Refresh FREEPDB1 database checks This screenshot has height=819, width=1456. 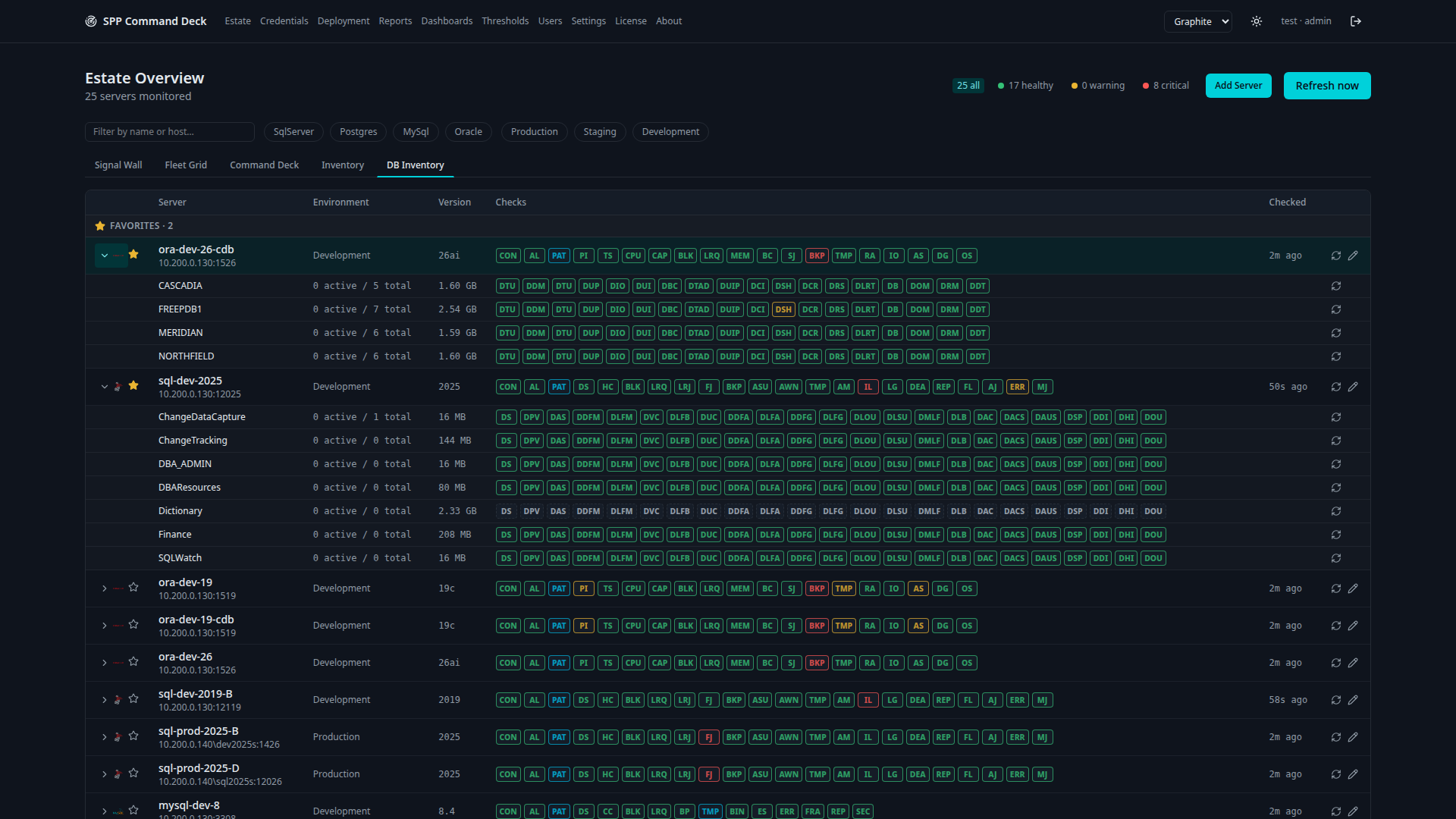1336,309
